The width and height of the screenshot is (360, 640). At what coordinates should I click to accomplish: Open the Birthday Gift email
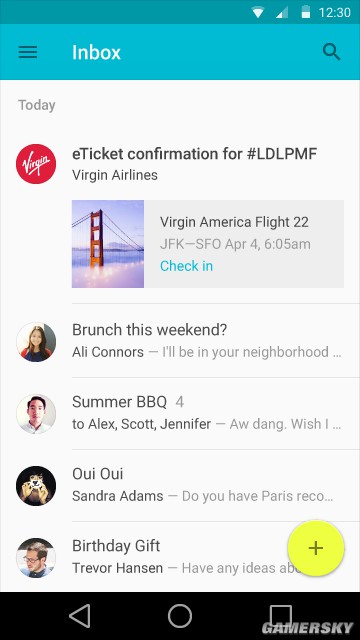click(180, 557)
